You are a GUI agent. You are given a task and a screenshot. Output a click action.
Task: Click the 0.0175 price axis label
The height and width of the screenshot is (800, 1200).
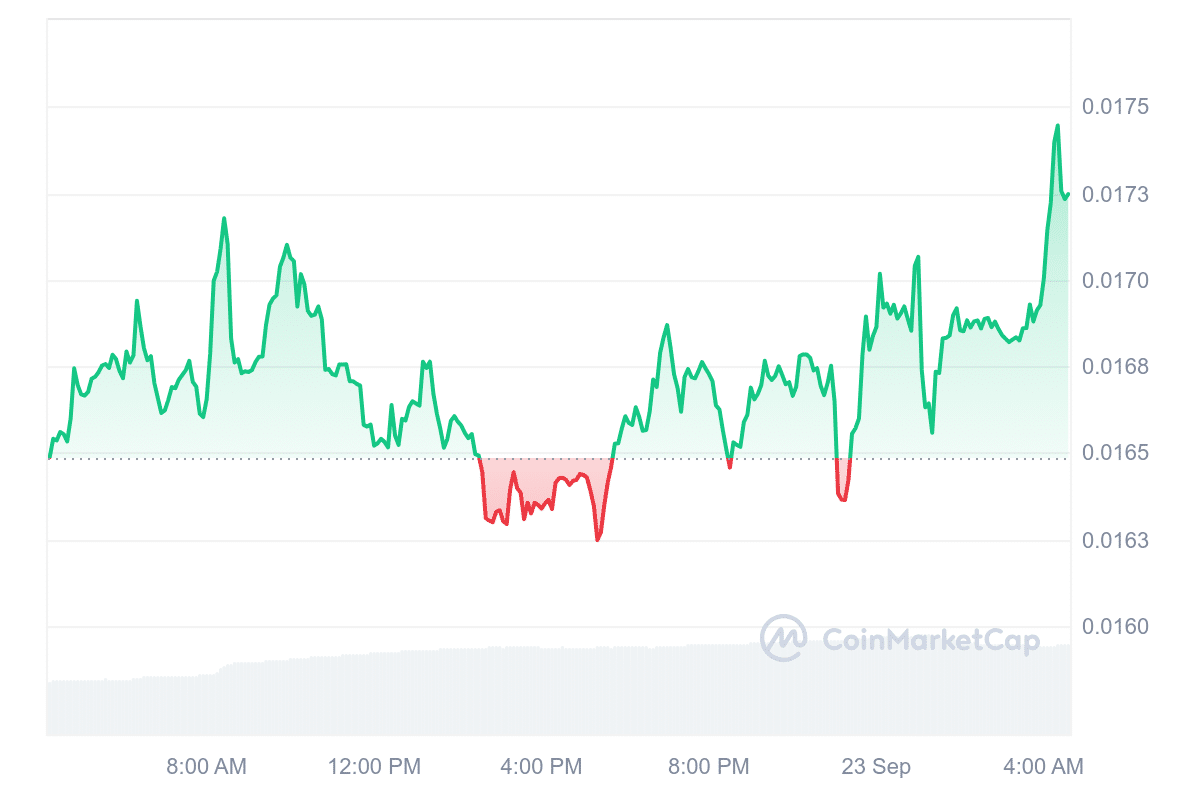coord(1115,107)
